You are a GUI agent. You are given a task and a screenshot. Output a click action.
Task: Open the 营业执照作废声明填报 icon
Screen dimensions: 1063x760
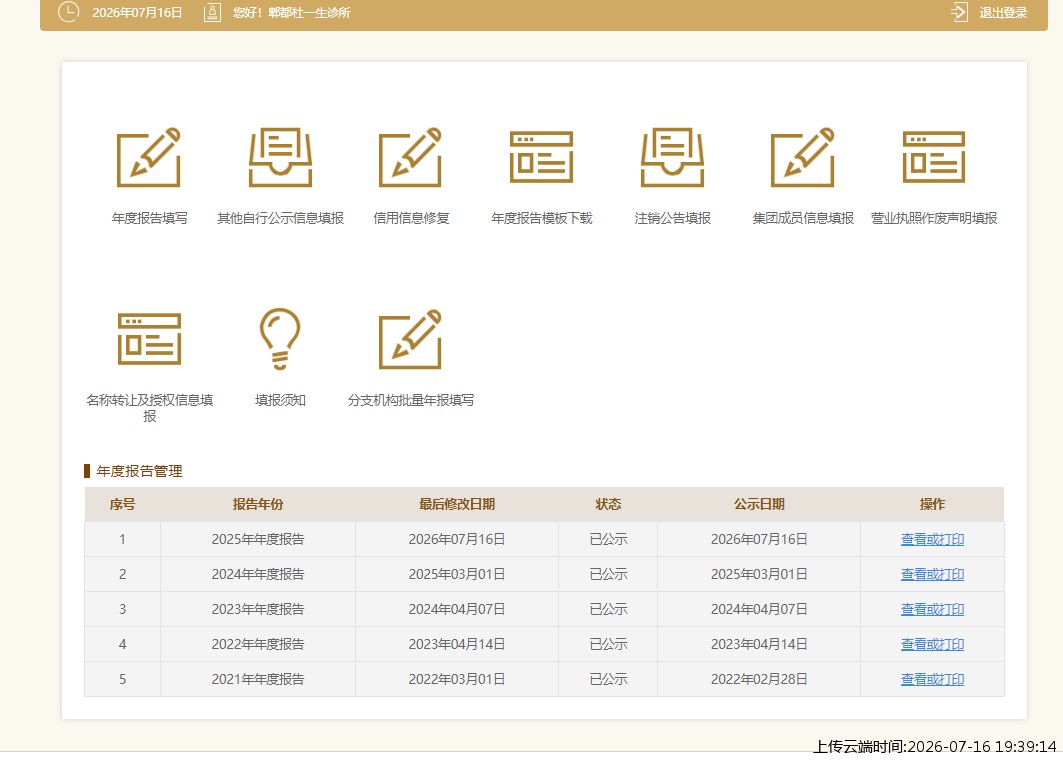click(x=934, y=157)
